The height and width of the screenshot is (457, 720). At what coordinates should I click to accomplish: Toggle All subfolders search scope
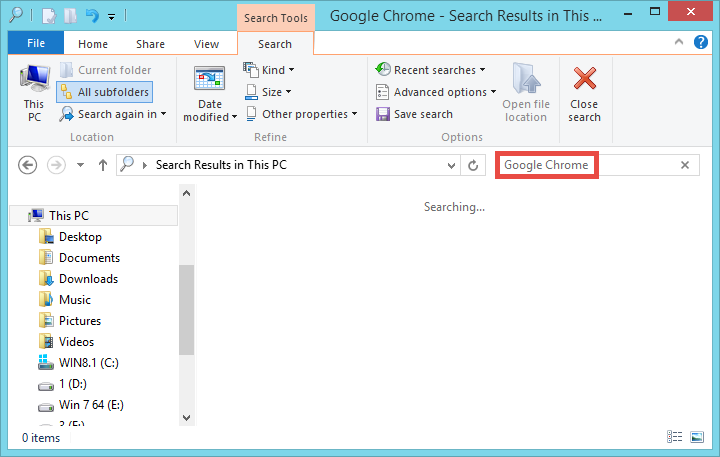tap(105, 92)
